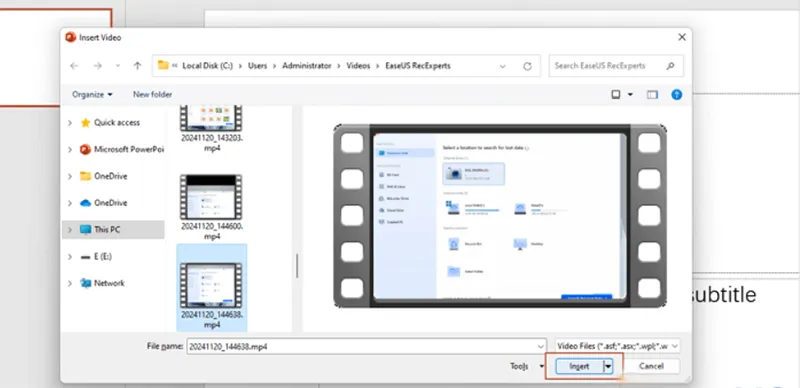Viewport: 800px width, 388px height.
Task: Open the recent locations chevron
Action: point(118,66)
